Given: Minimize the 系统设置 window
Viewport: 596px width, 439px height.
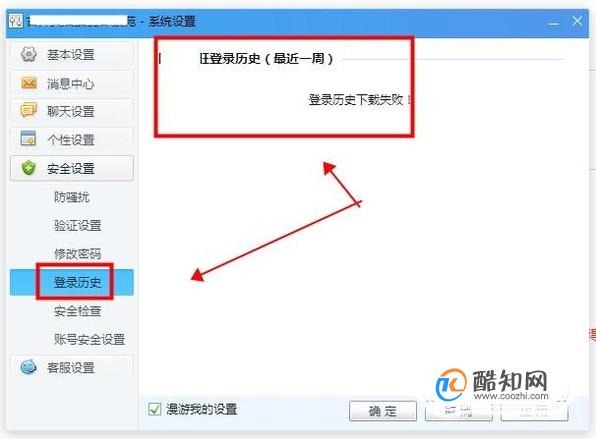Looking at the screenshot, I should (553, 22).
